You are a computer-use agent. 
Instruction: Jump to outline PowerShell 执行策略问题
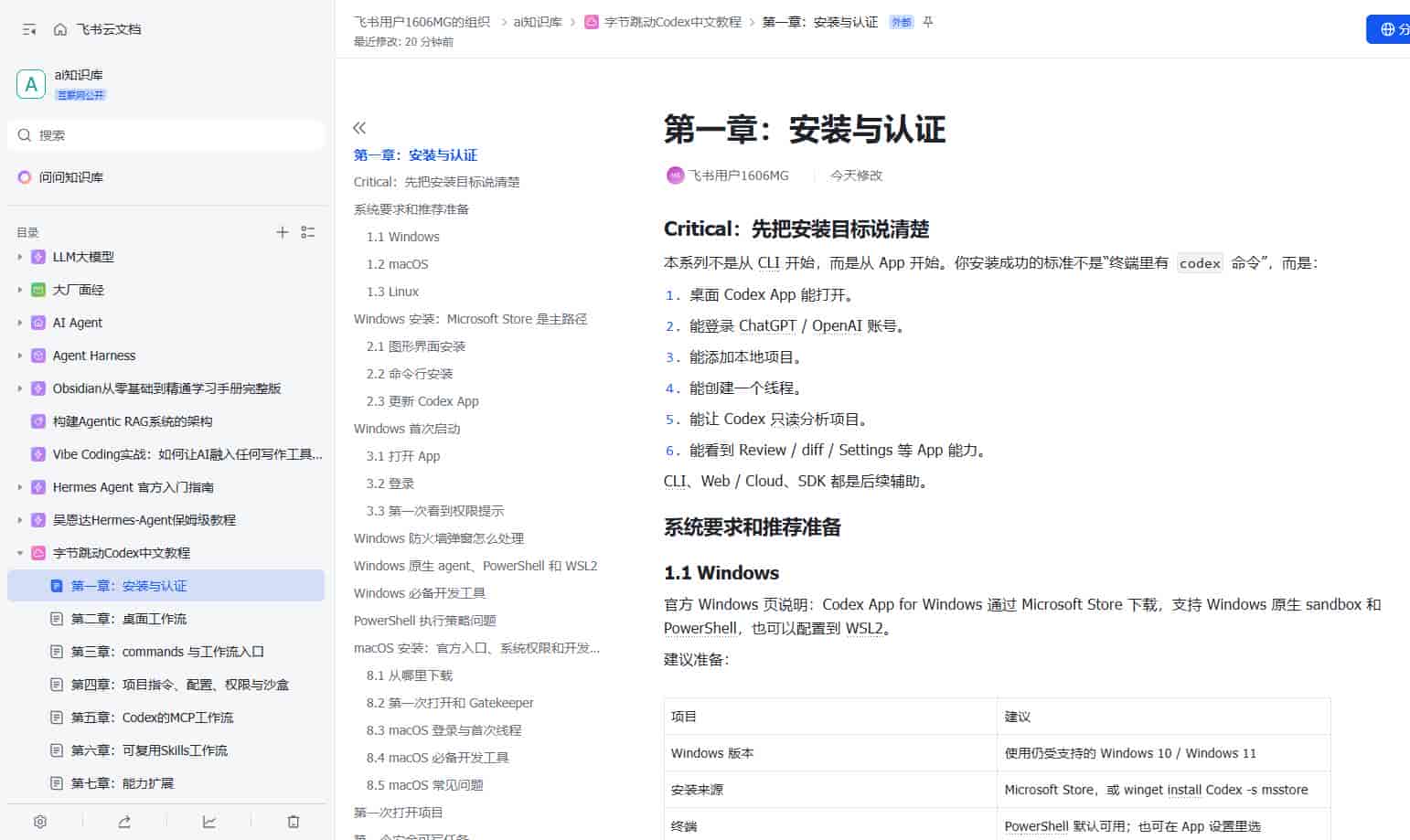[x=425, y=621]
